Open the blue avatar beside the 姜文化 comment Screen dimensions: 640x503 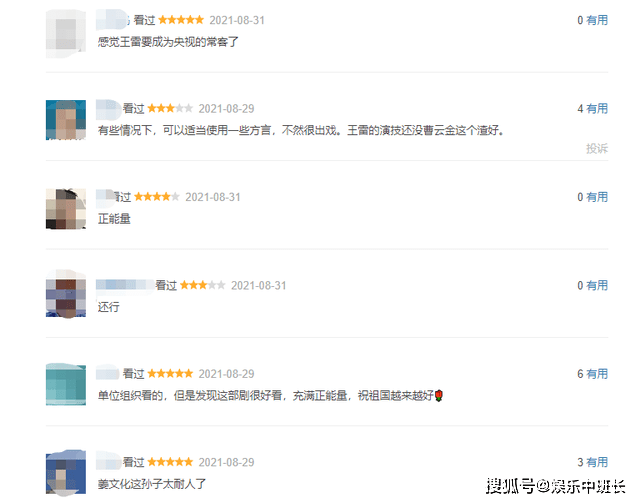click(x=66, y=472)
